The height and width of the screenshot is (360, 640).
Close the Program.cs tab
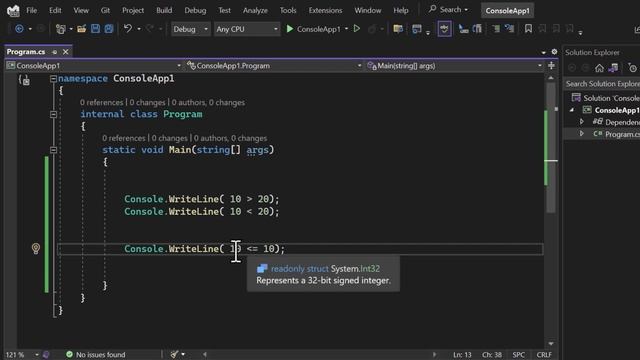(x=66, y=52)
